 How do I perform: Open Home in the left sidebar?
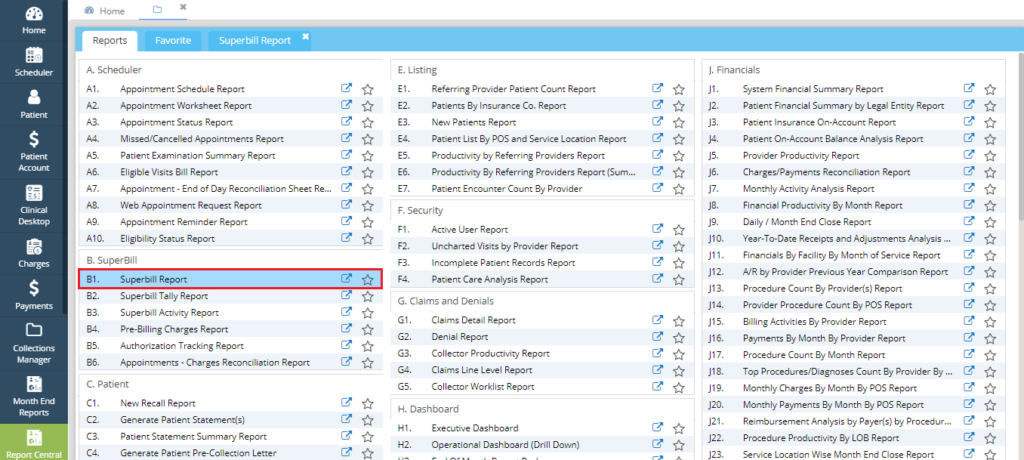tap(33, 21)
